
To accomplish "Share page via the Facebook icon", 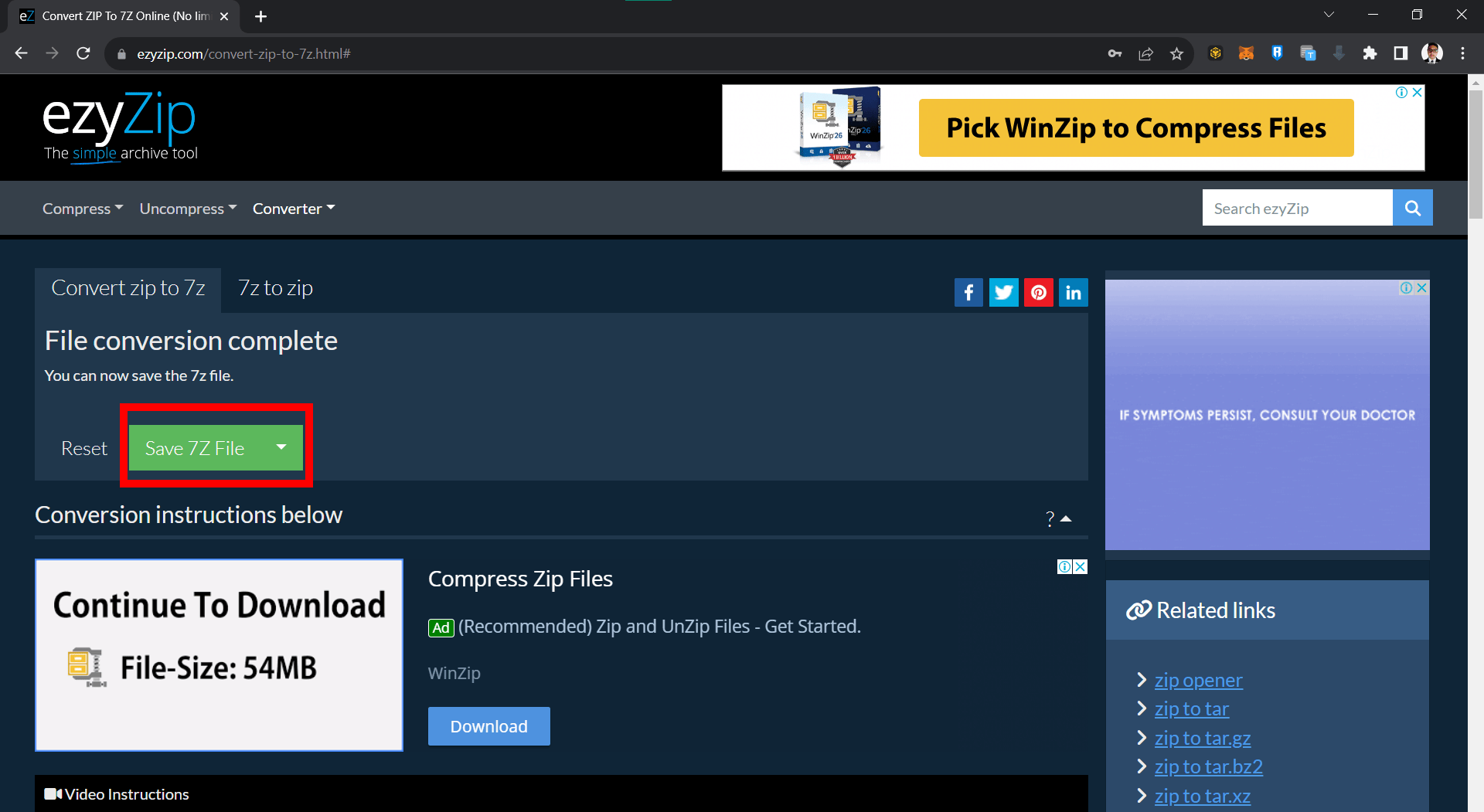I will click(968, 292).
